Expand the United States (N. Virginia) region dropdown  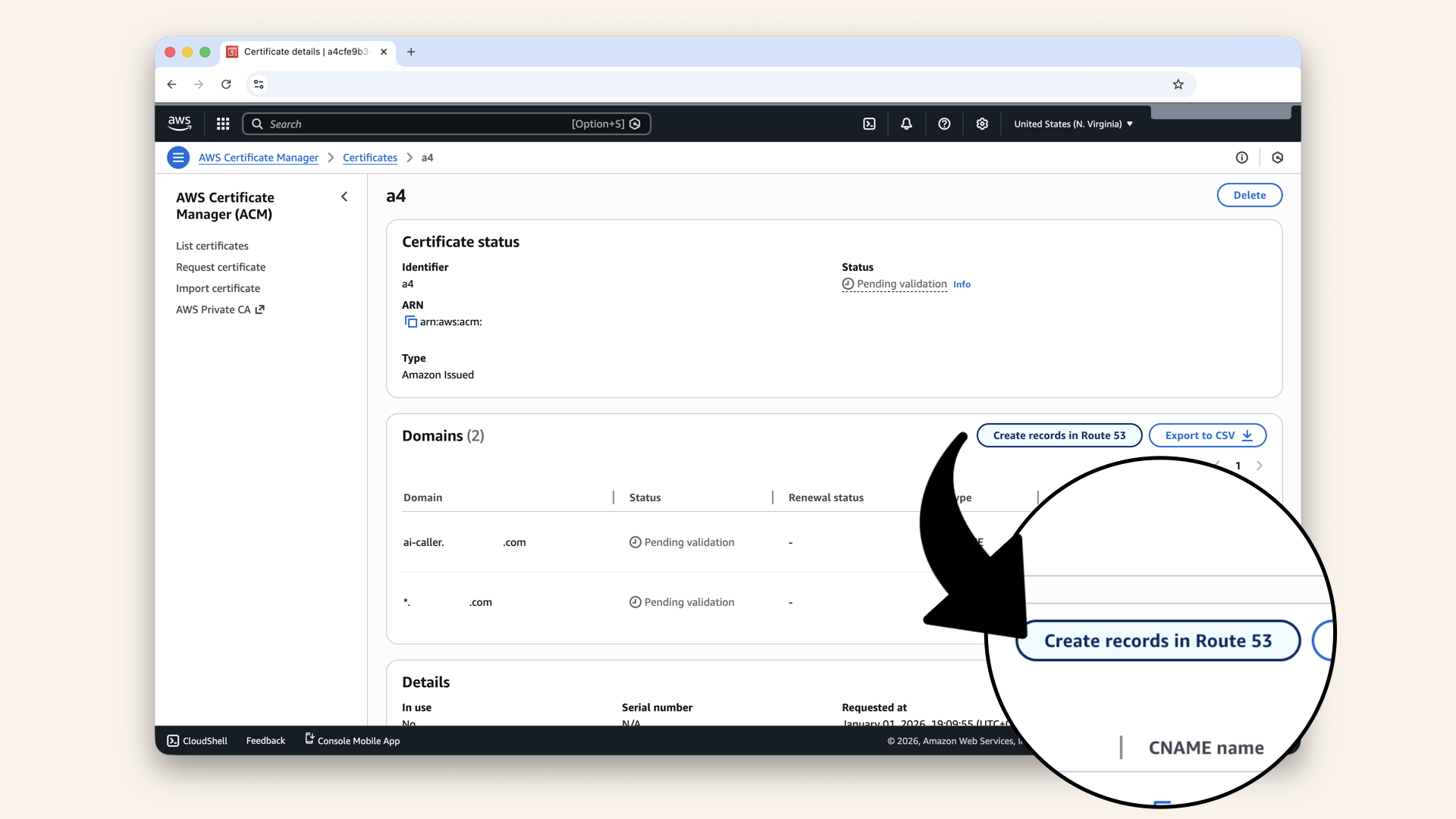(1073, 124)
